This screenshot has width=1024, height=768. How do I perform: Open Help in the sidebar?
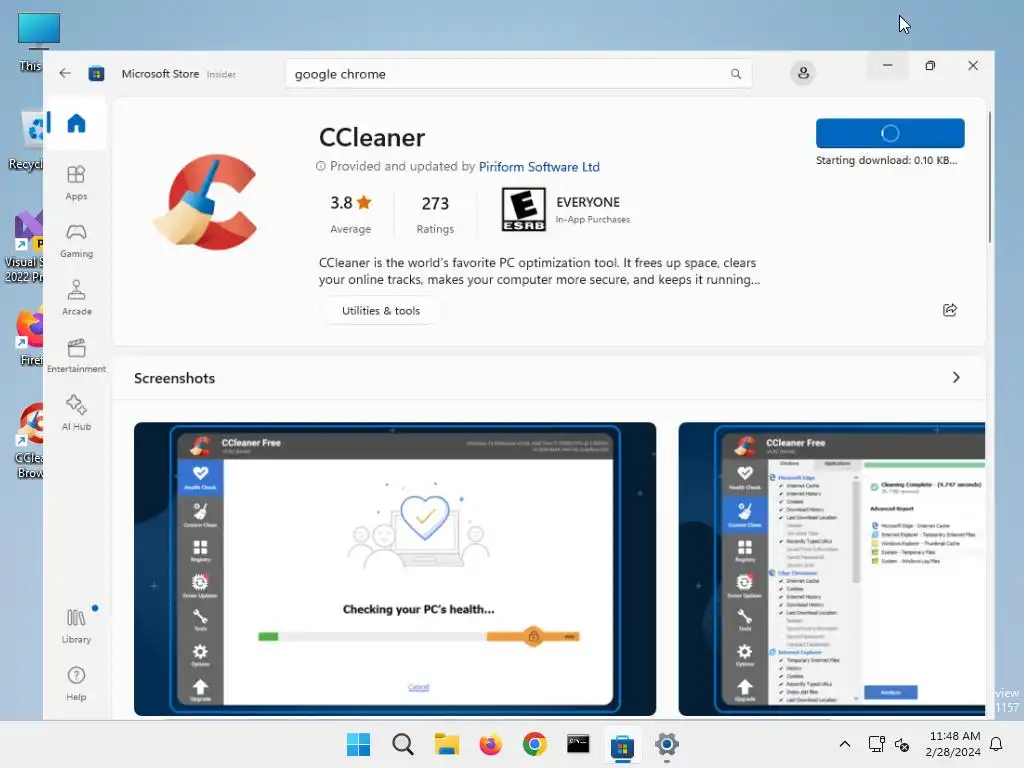76,683
